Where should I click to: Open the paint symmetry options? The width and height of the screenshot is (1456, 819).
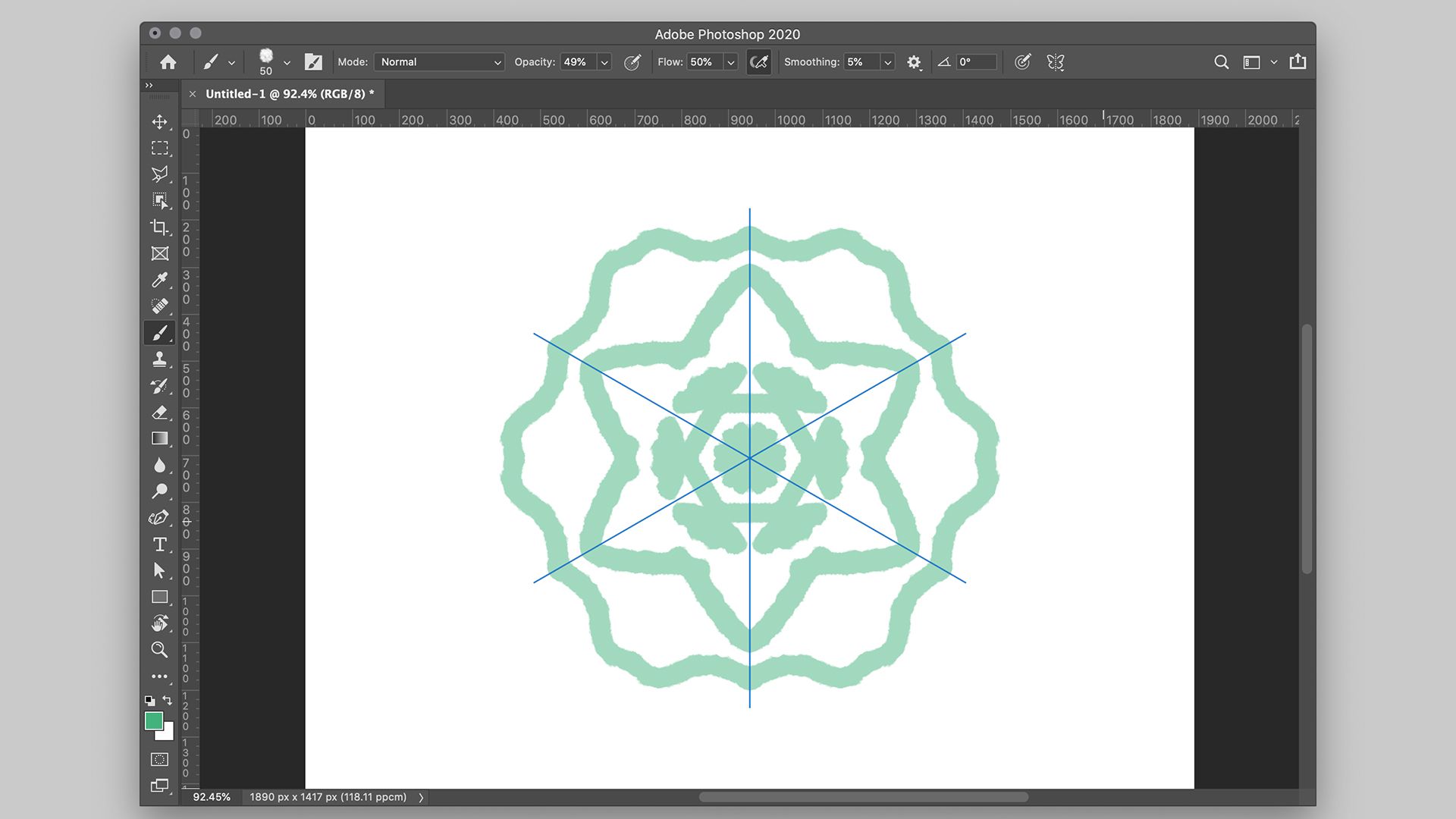1056,62
